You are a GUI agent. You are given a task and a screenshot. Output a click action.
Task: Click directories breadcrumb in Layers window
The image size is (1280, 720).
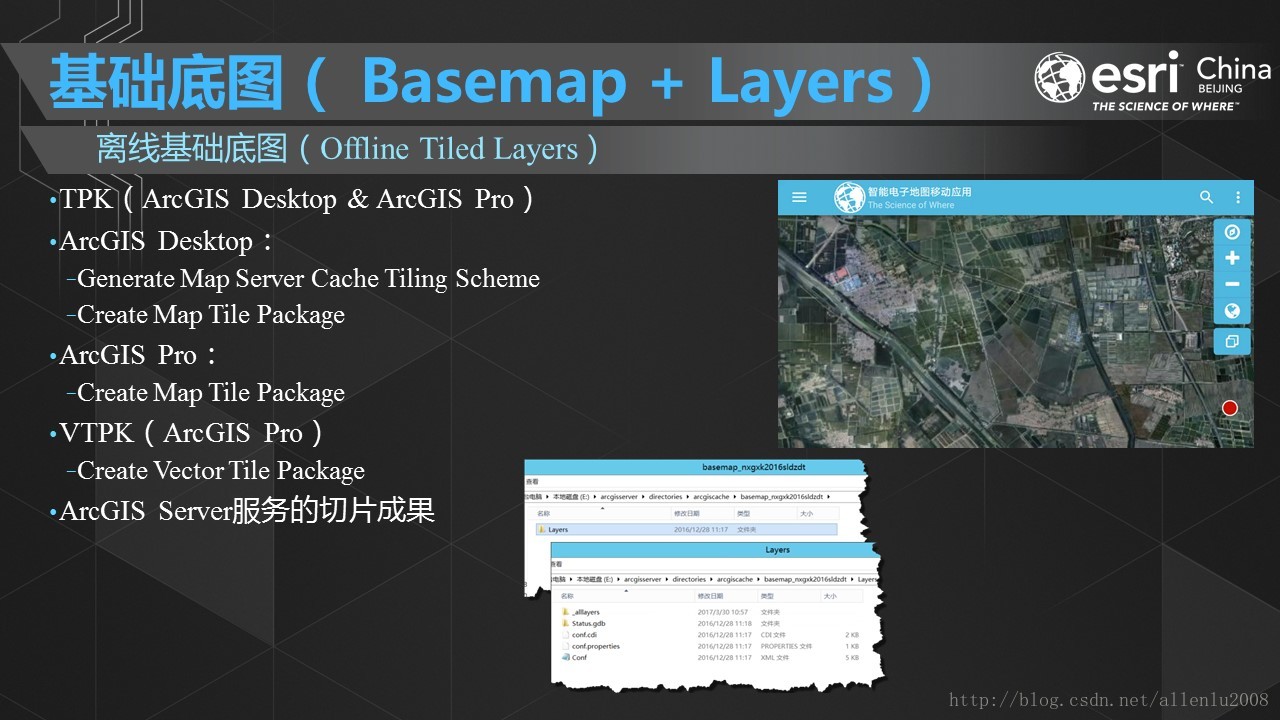tap(689, 579)
